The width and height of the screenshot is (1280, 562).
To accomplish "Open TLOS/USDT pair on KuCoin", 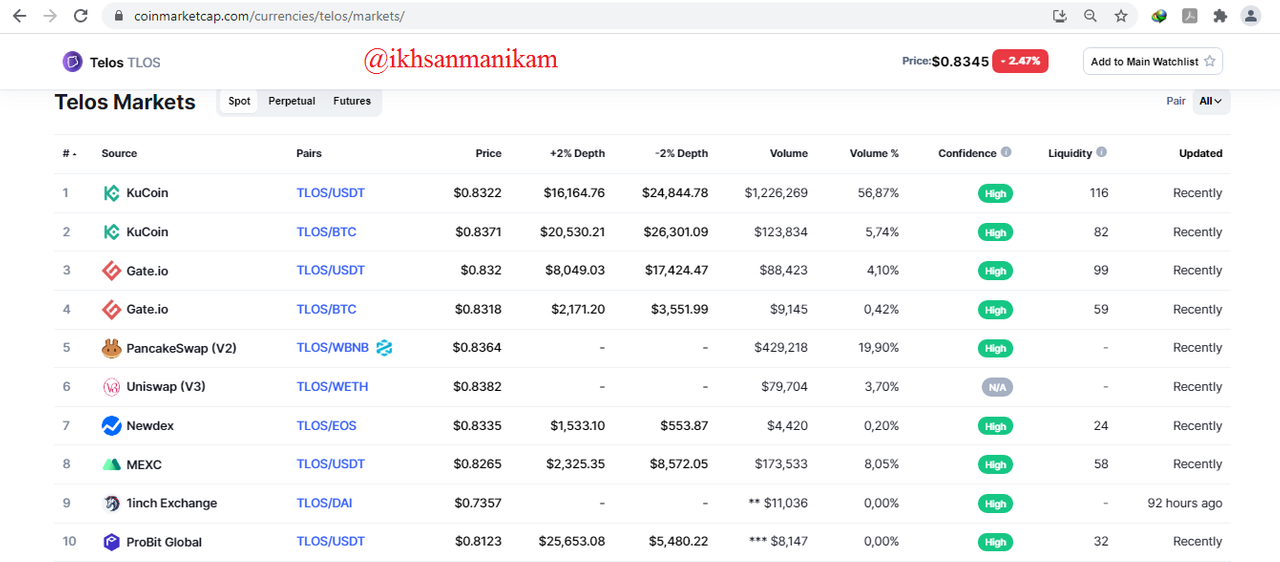I will 331,193.
